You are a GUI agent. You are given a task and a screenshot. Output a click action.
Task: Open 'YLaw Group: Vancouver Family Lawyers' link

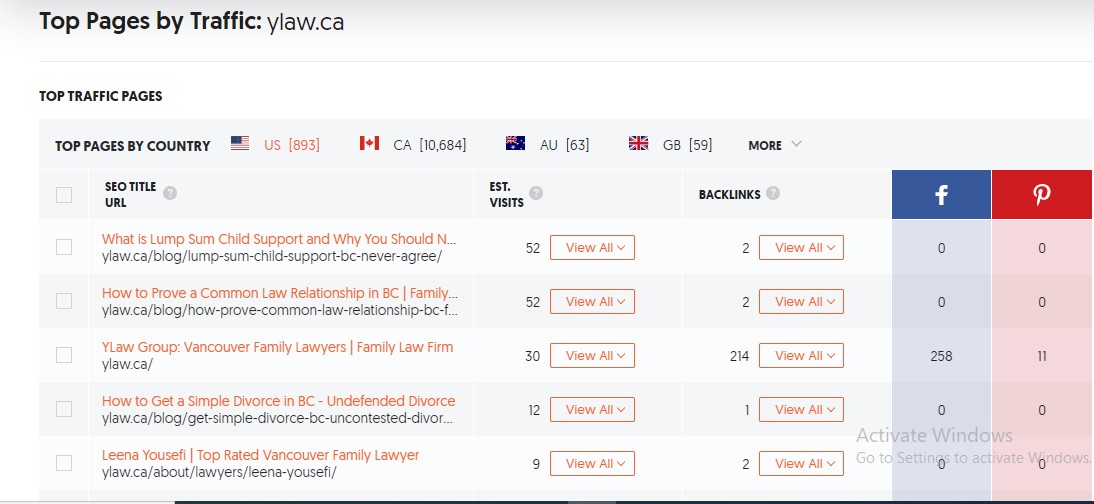tap(277, 347)
